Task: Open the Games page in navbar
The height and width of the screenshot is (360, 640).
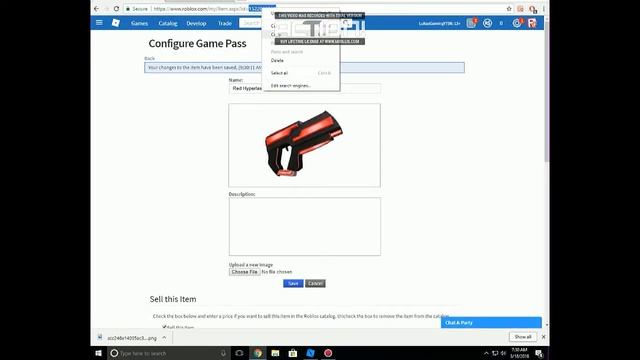Action: click(x=139, y=23)
